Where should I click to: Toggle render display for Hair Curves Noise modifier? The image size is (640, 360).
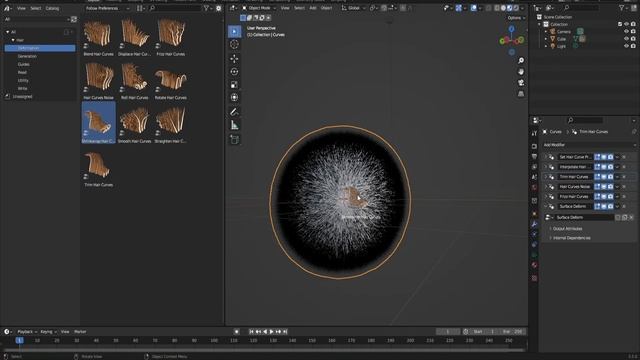tap(610, 187)
